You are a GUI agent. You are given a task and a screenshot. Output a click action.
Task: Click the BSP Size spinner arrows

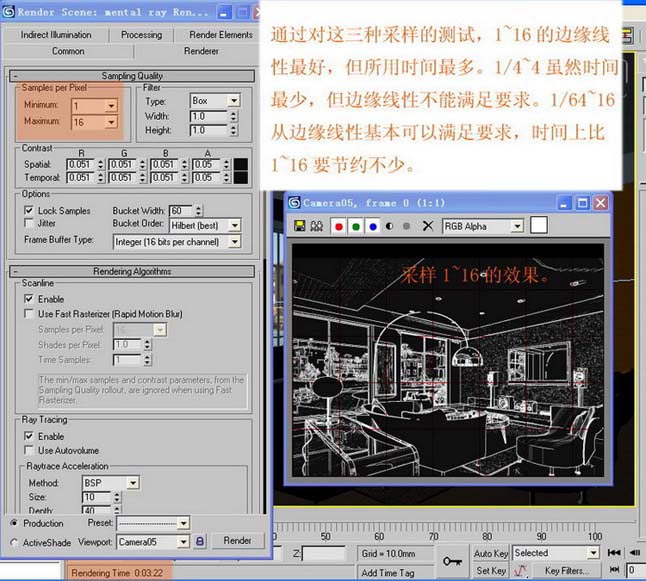117,497
